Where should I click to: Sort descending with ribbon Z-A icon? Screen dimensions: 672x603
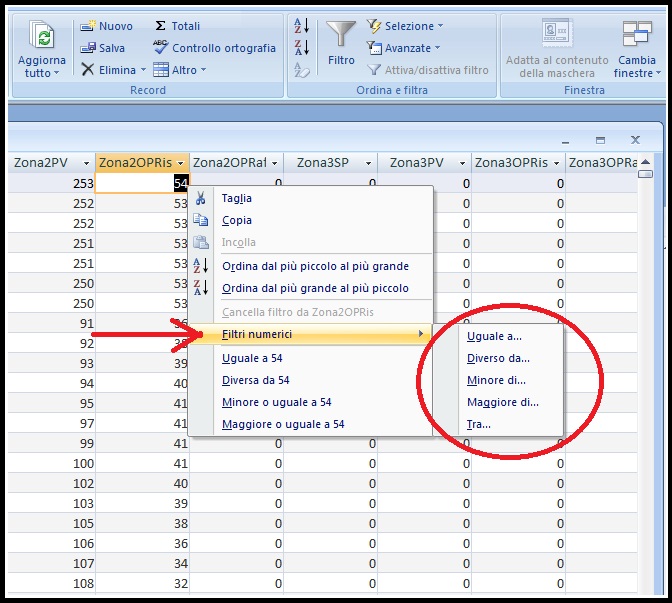click(x=302, y=48)
